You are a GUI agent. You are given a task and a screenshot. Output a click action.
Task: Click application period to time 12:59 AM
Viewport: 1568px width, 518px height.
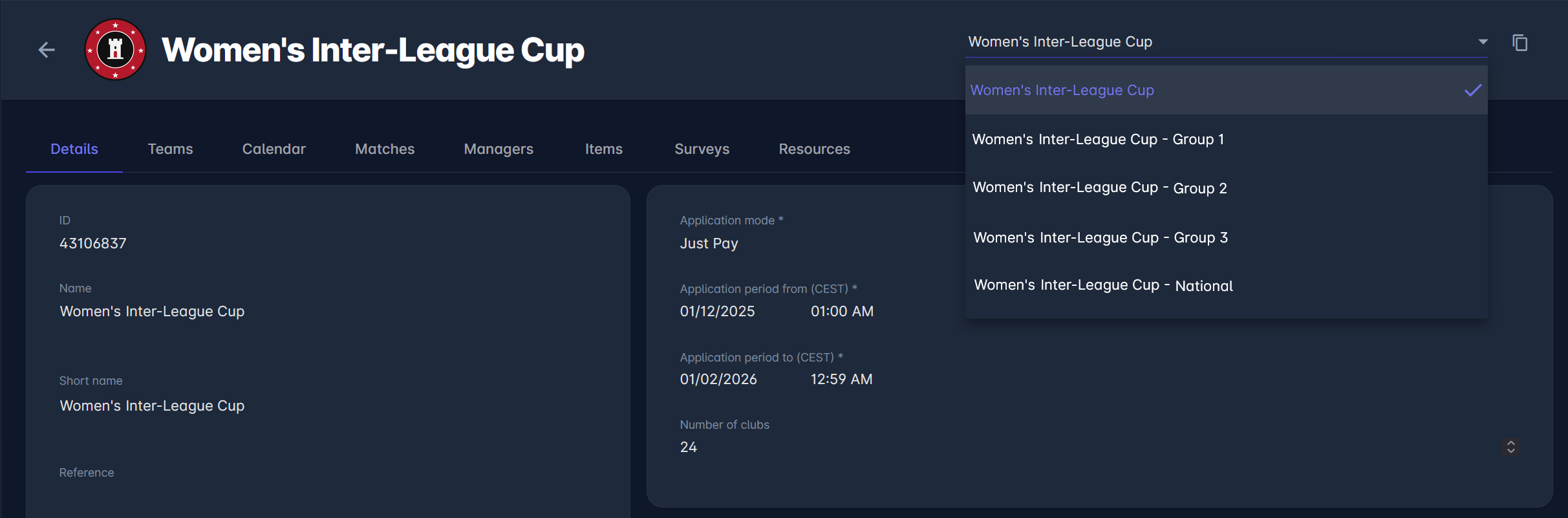tap(842, 379)
